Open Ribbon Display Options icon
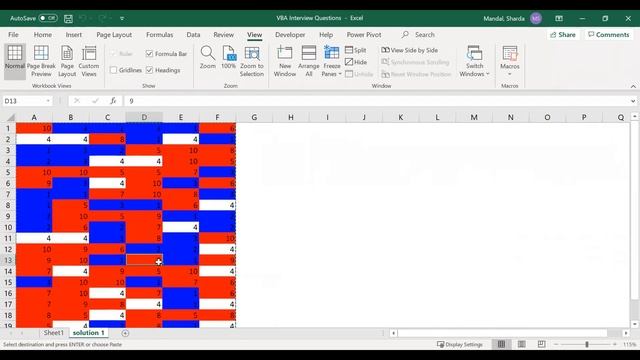This screenshot has width=640, height=360. click(559, 18)
